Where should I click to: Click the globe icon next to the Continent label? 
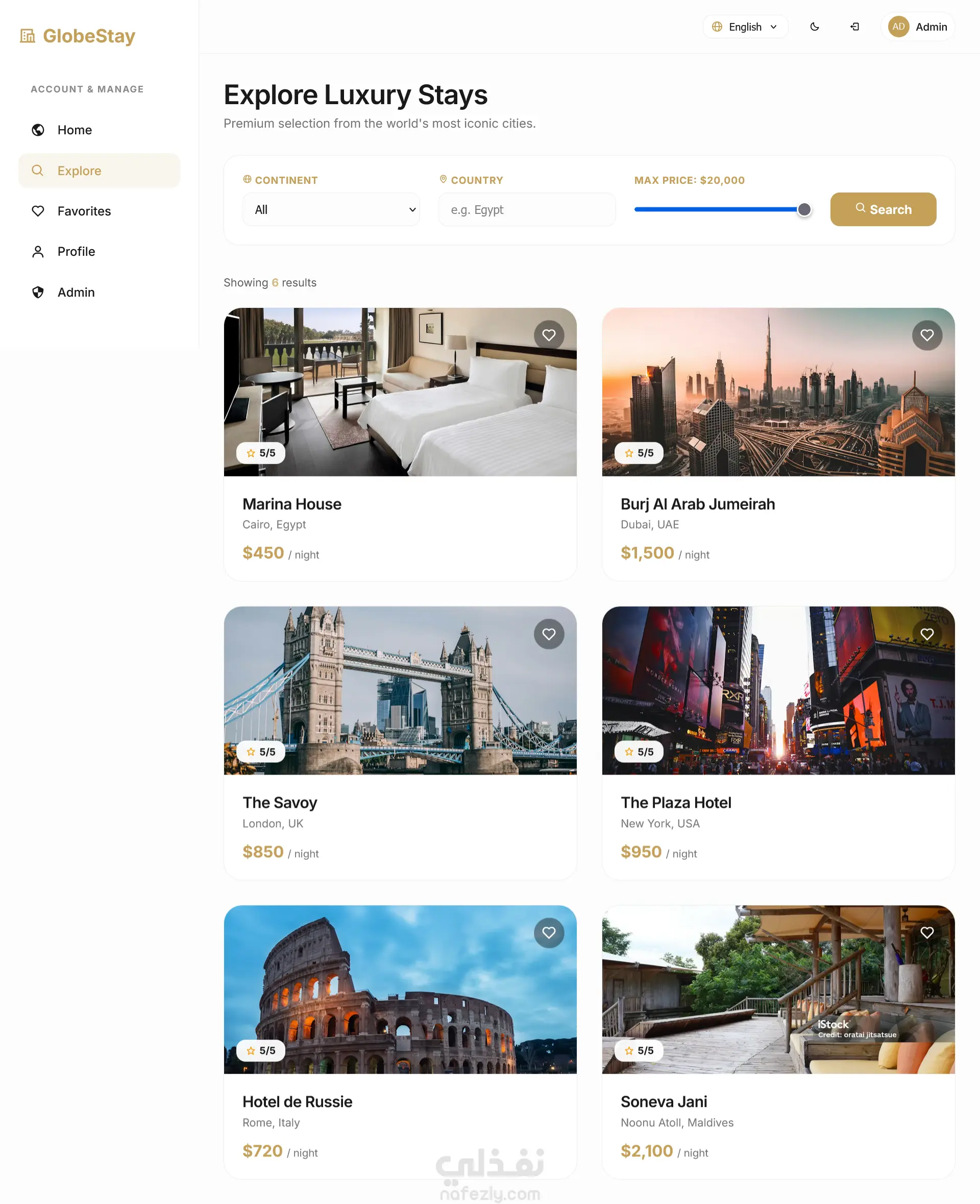(247, 179)
